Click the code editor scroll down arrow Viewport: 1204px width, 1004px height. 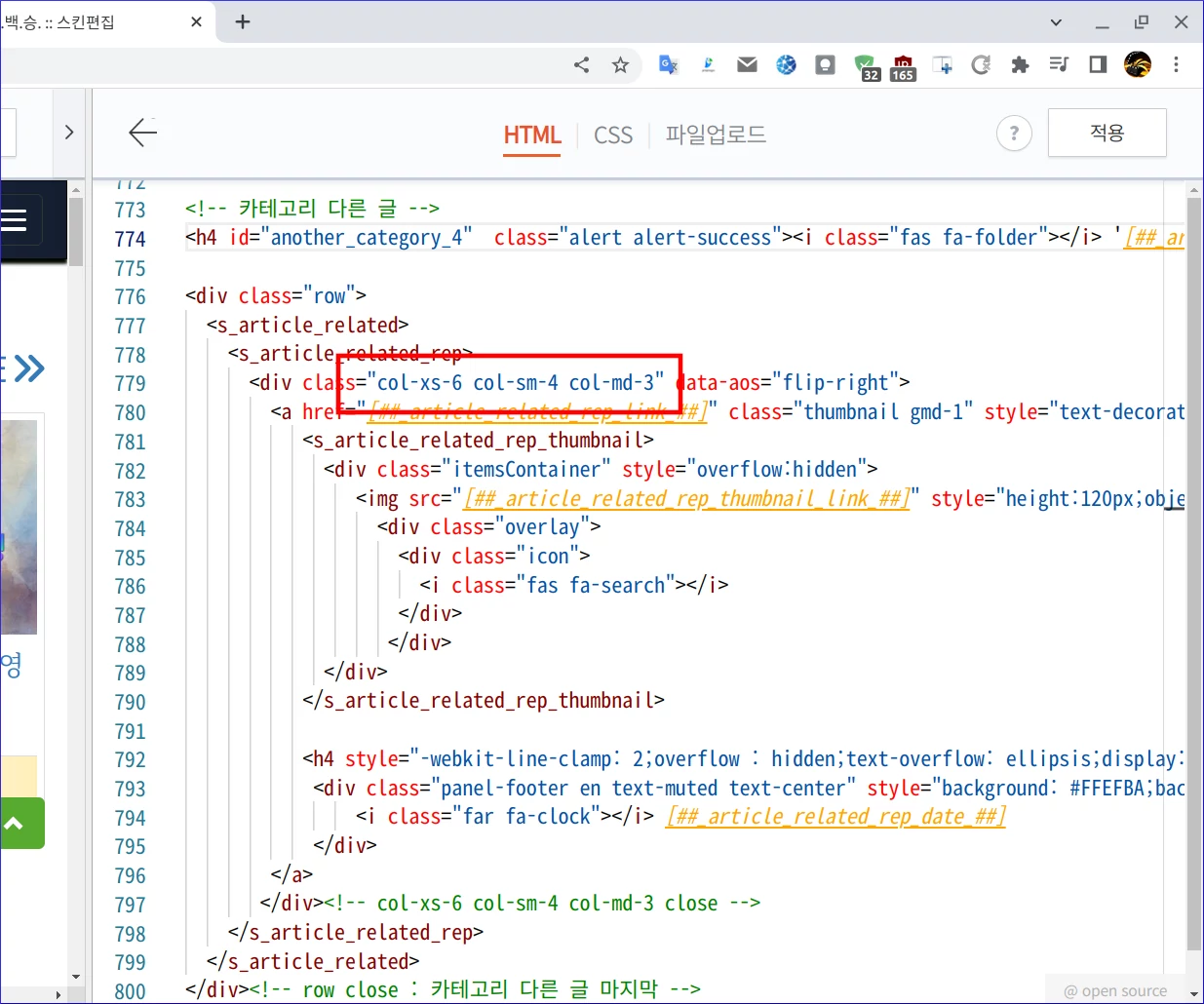point(1194,994)
